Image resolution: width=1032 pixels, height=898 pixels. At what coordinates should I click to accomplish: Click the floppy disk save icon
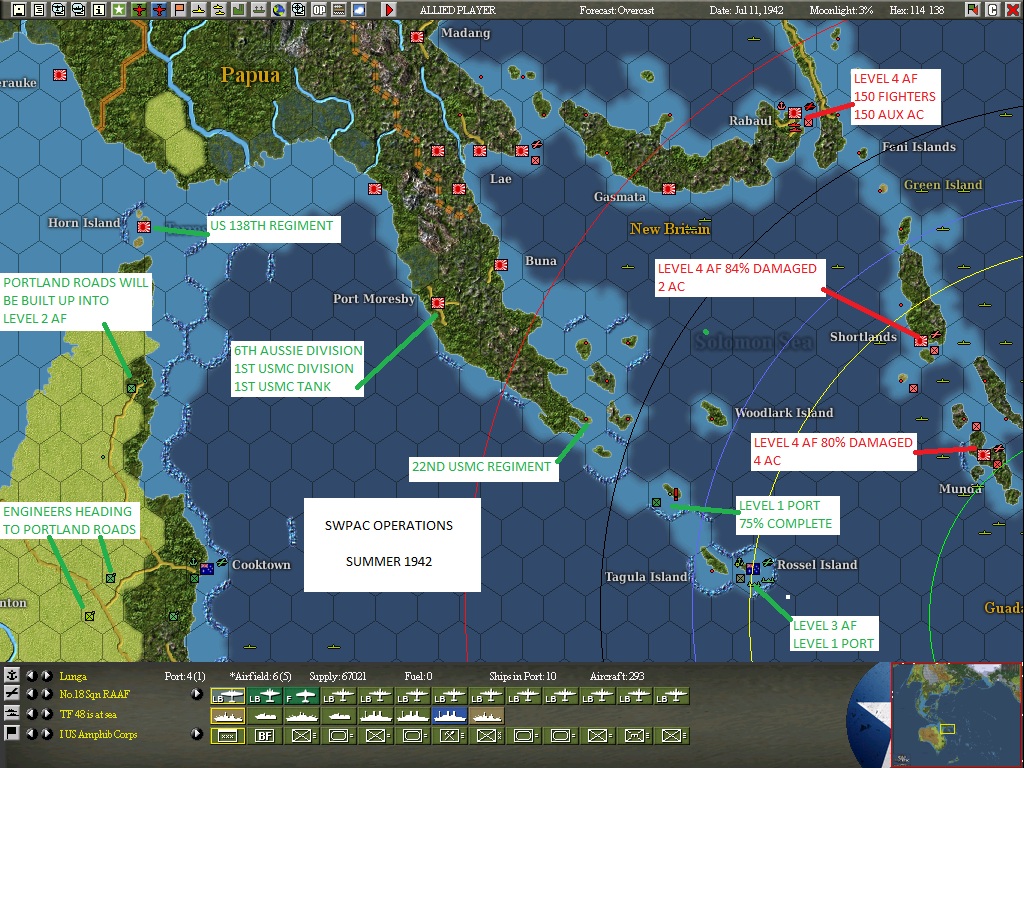(19, 10)
